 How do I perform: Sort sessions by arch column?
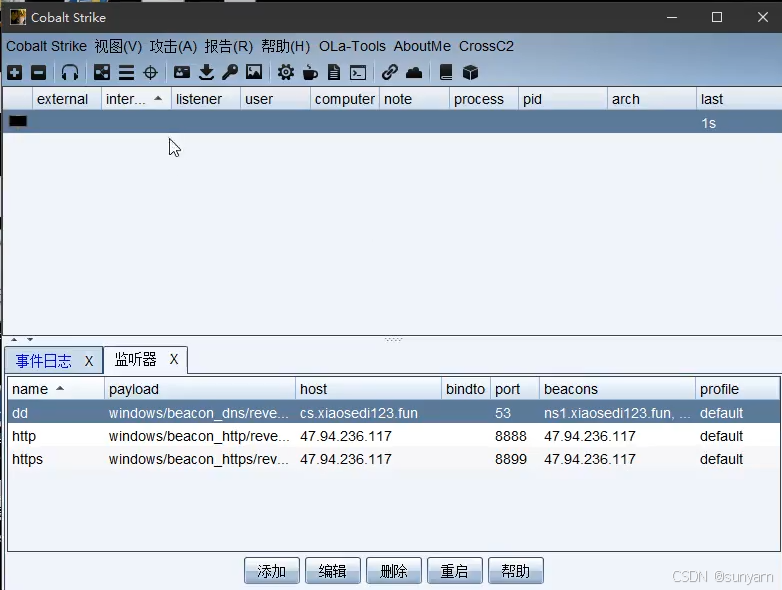pos(652,99)
